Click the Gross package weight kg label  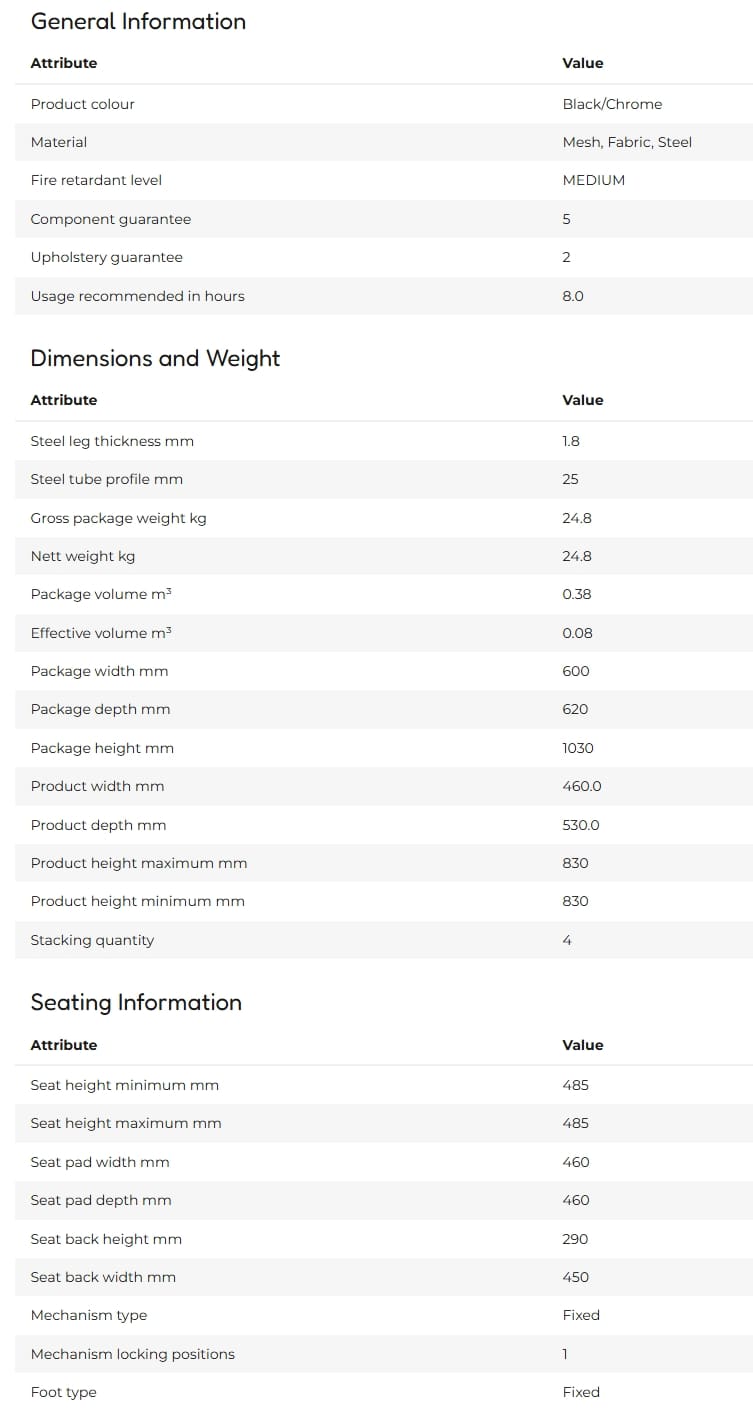(119, 518)
